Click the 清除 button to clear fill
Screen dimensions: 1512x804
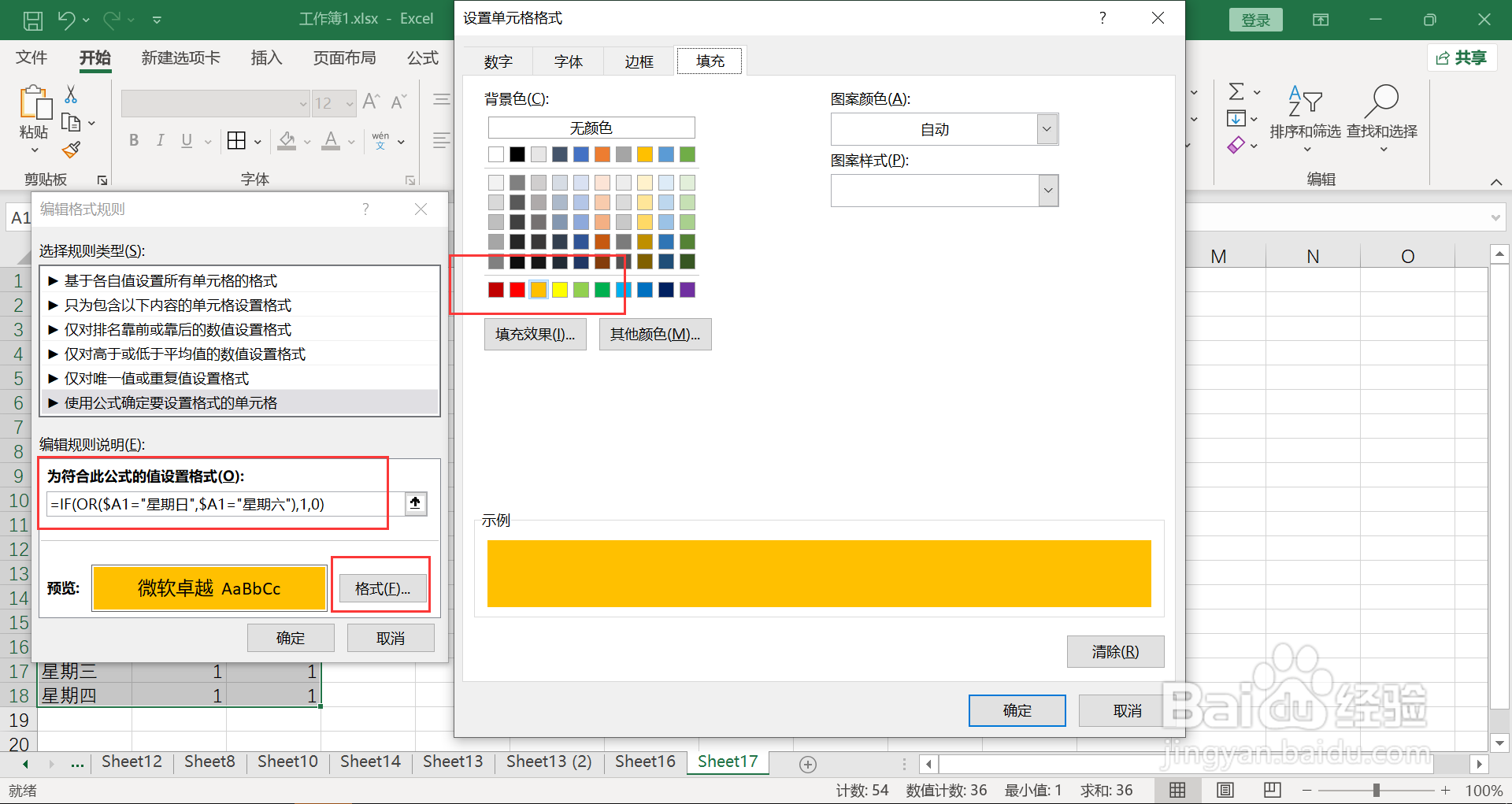(1115, 651)
